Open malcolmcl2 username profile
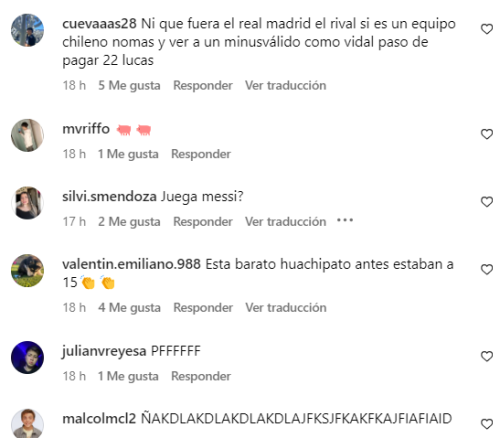The height and width of the screenshot is (438, 500). pos(99,418)
